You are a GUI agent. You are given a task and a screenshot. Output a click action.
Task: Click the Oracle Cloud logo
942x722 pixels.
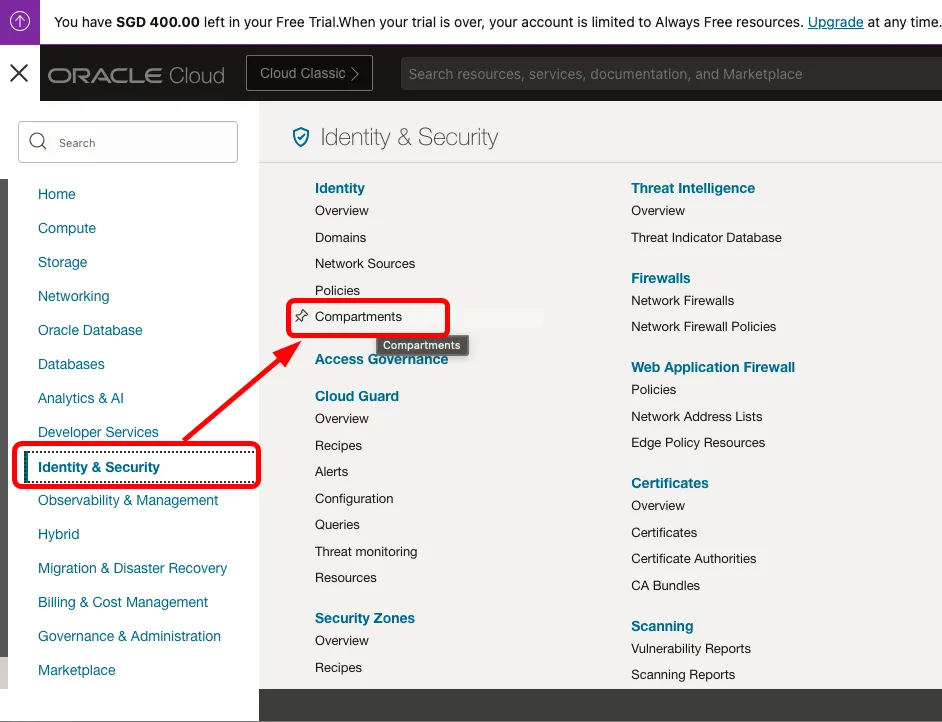(136, 75)
